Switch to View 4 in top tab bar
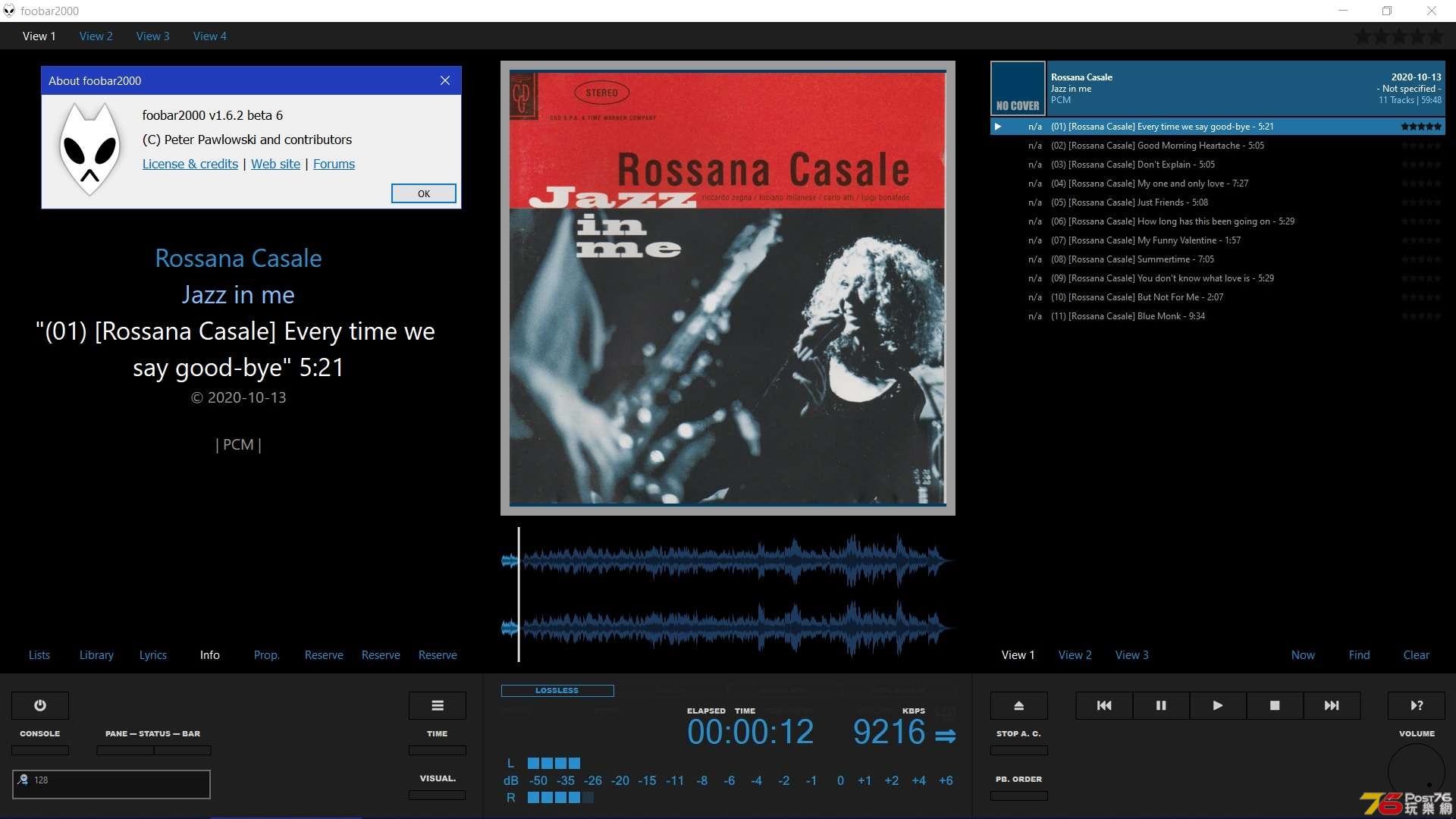 pos(209,36)
